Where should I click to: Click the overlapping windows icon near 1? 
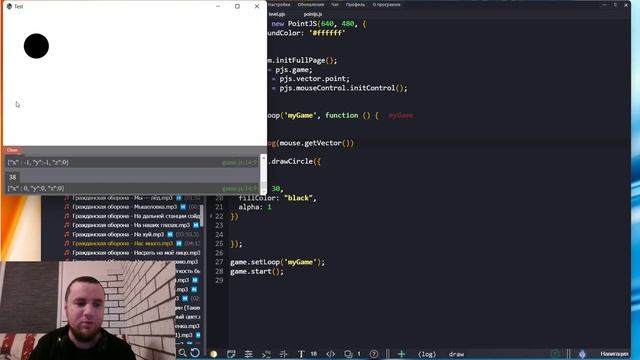348,354
